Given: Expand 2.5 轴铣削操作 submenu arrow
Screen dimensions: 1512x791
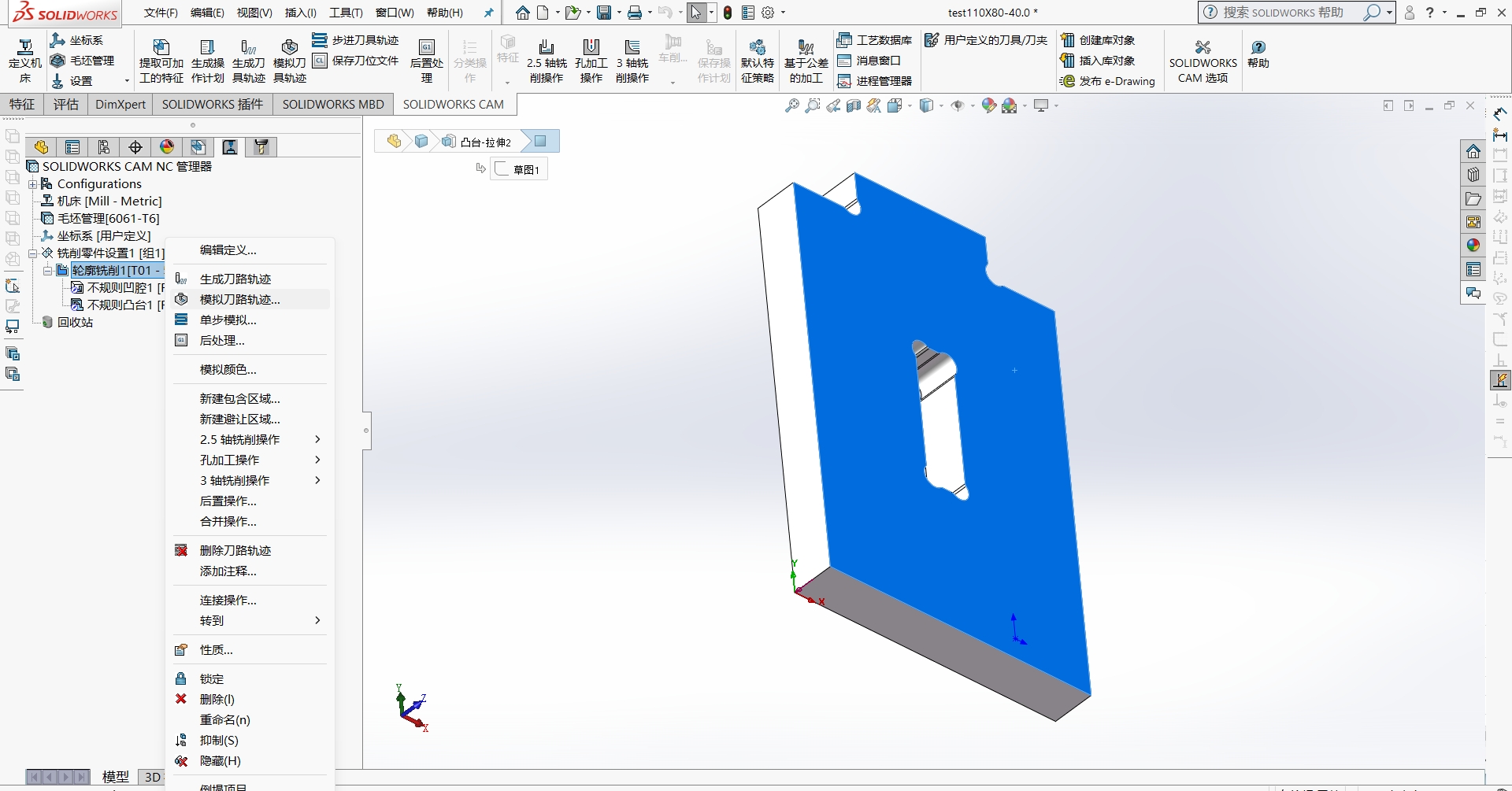Looking at the screenshot, I should click(317, 440).
